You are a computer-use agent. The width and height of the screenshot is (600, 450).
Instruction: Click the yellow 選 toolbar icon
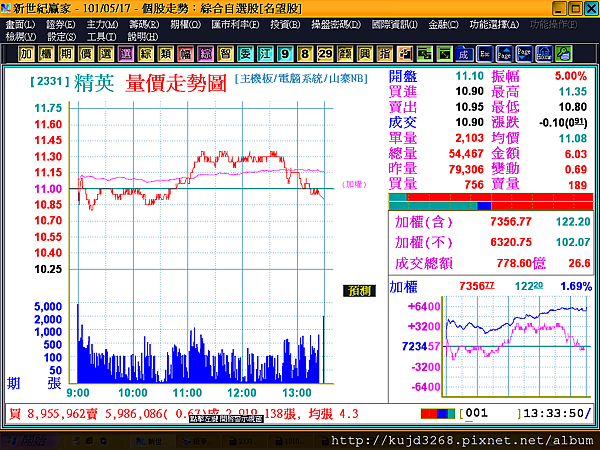point(106,54)
